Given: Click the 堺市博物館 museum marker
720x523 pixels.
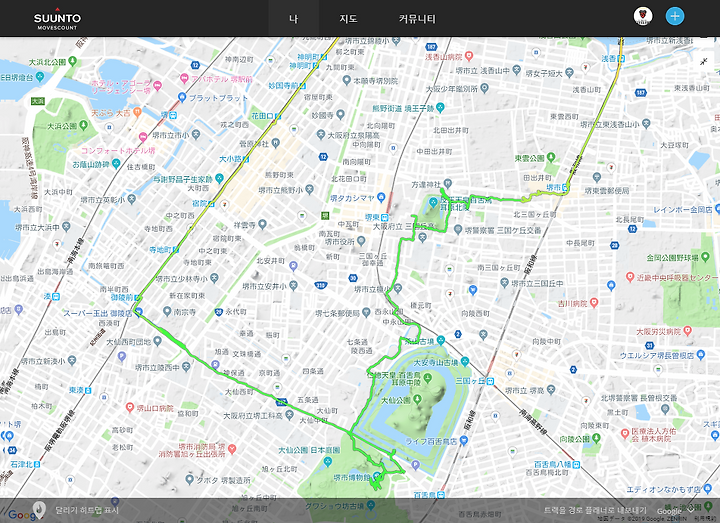Looking at the screenshot, I should pos(377,477).
